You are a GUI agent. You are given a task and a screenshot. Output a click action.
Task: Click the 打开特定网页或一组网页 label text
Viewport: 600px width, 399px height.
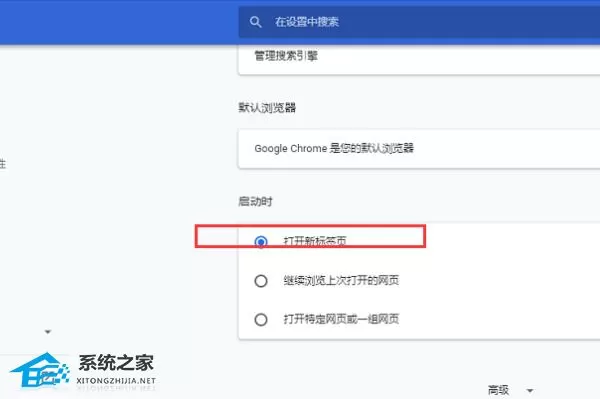[x=341, y=319]
